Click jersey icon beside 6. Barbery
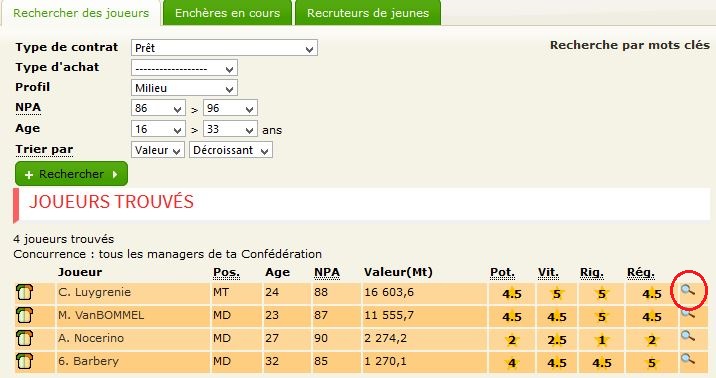The image size is (716, 378). [25, 361]
